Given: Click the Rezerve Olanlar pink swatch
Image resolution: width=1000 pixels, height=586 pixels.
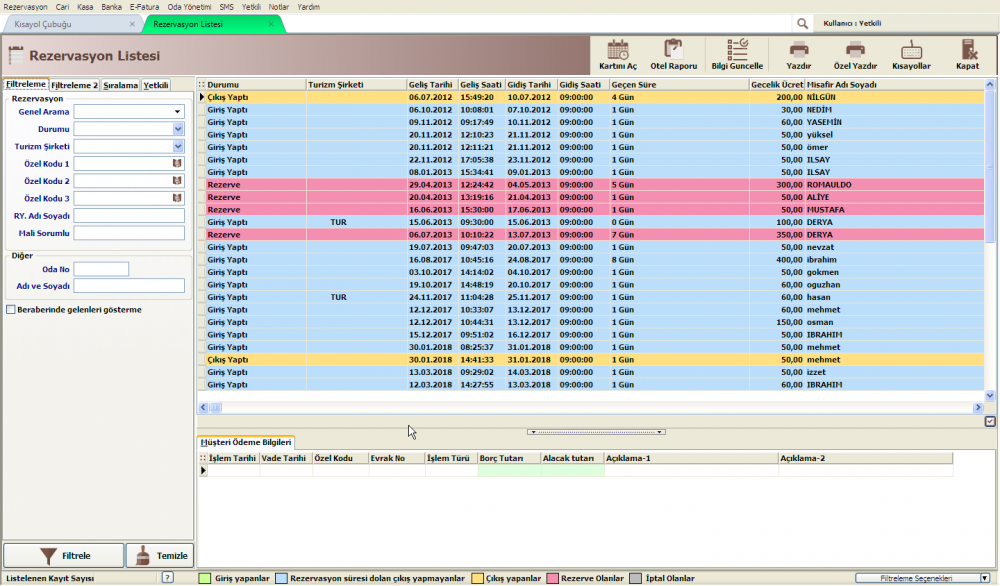Looking at the screenshot, I should (x=552, y=578).
